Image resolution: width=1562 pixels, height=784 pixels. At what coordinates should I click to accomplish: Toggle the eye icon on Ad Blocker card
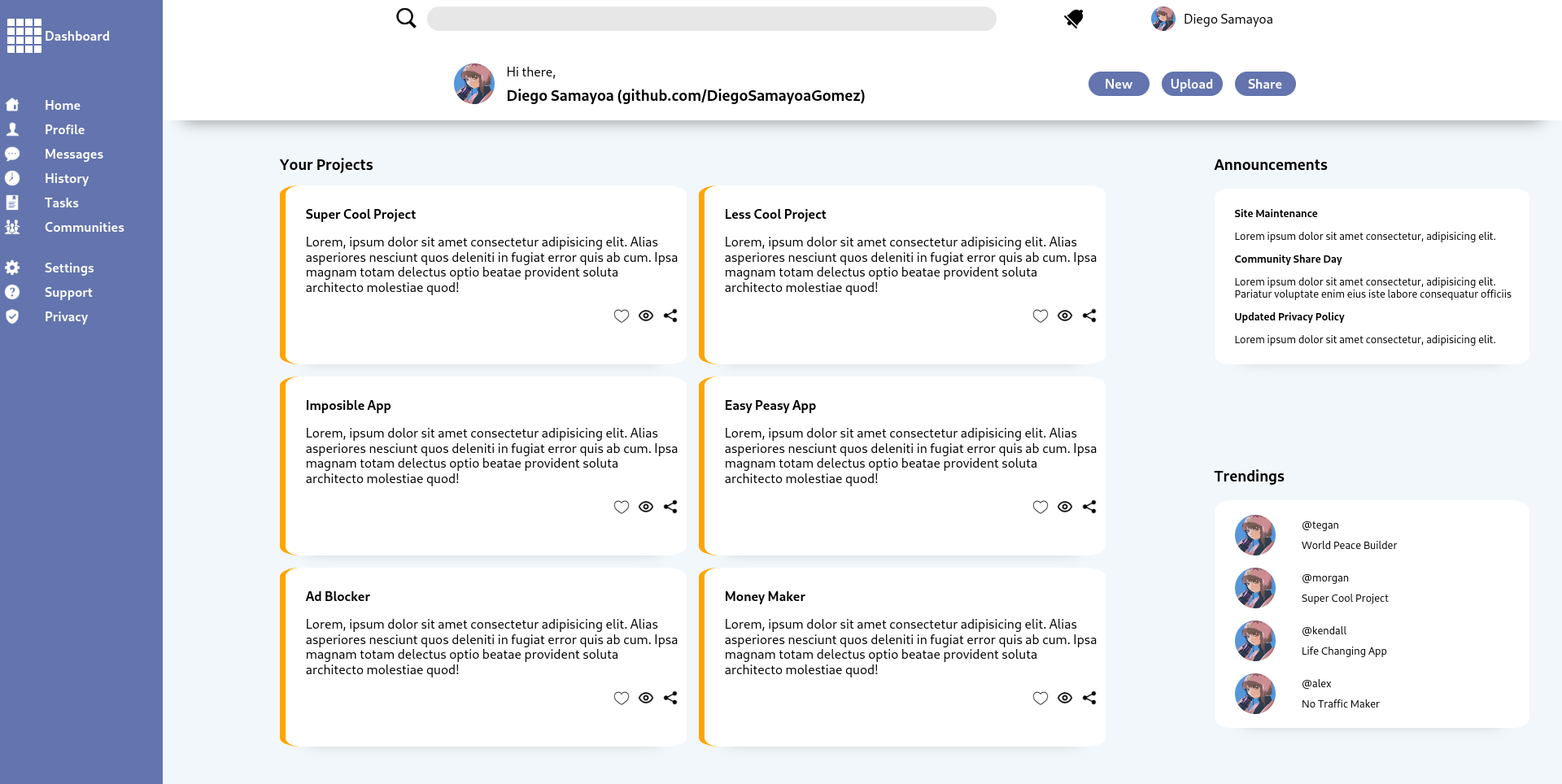[646, 698]
